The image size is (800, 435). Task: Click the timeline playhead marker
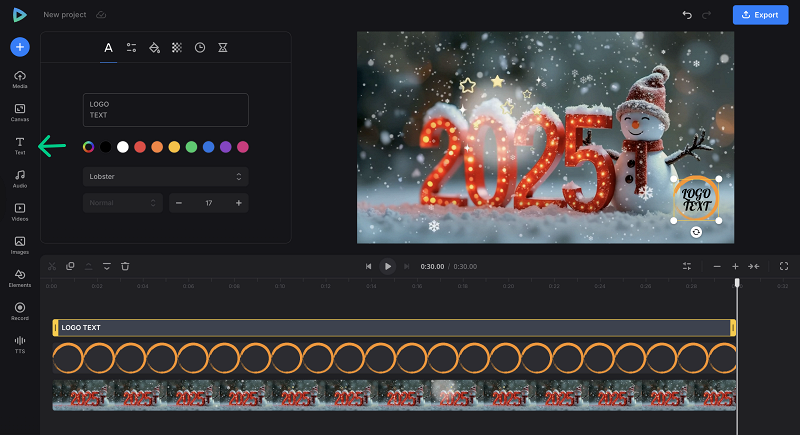tap(737, 283)
